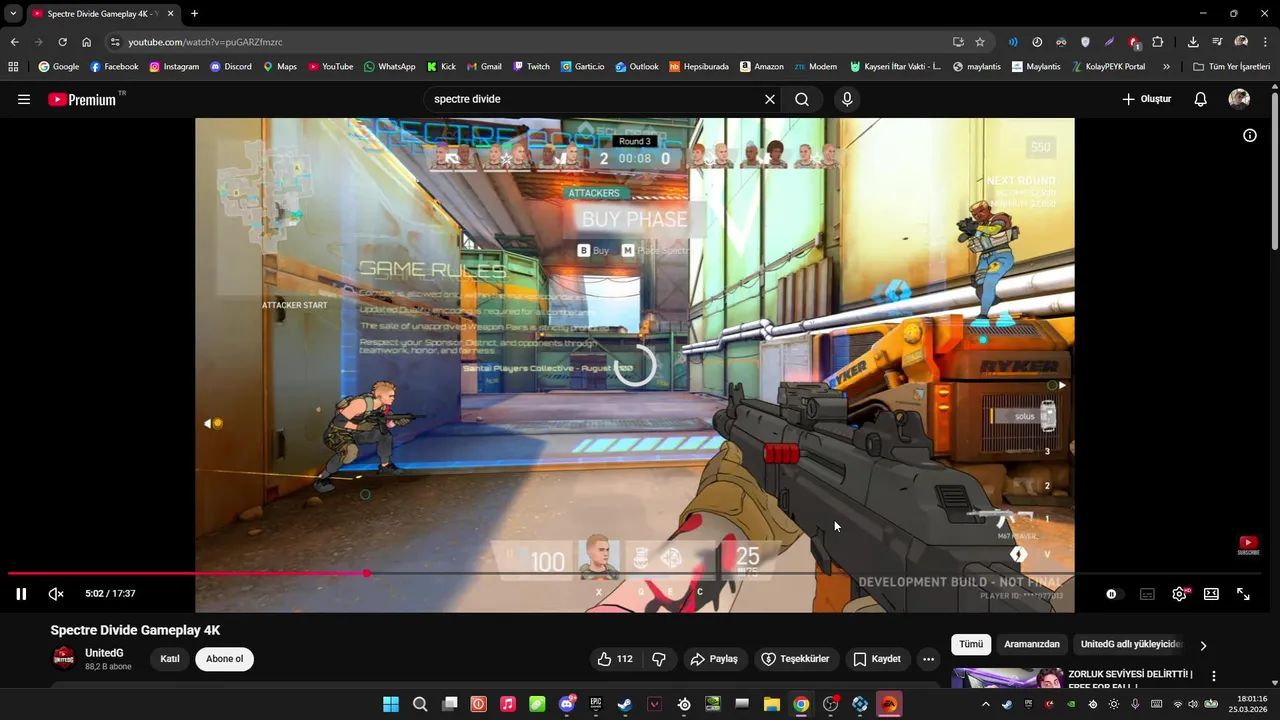Show more filter chips with arrow
1280x720 pixels.
[1203, 645]
